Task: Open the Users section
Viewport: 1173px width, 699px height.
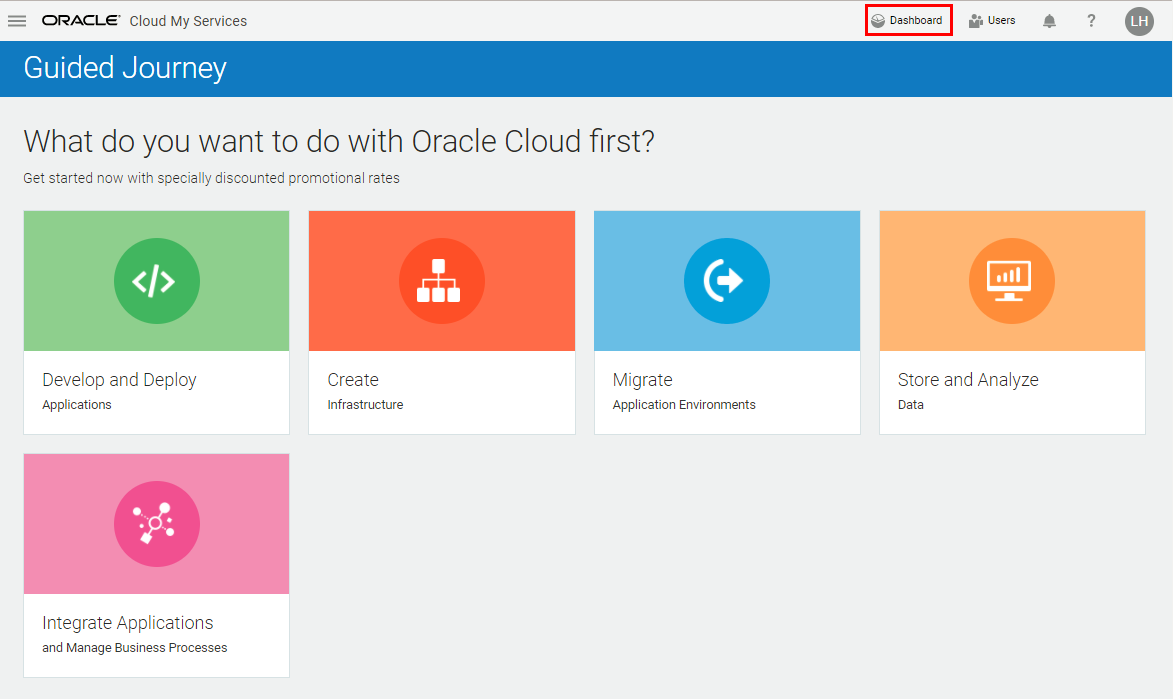Action: point(991,20)
